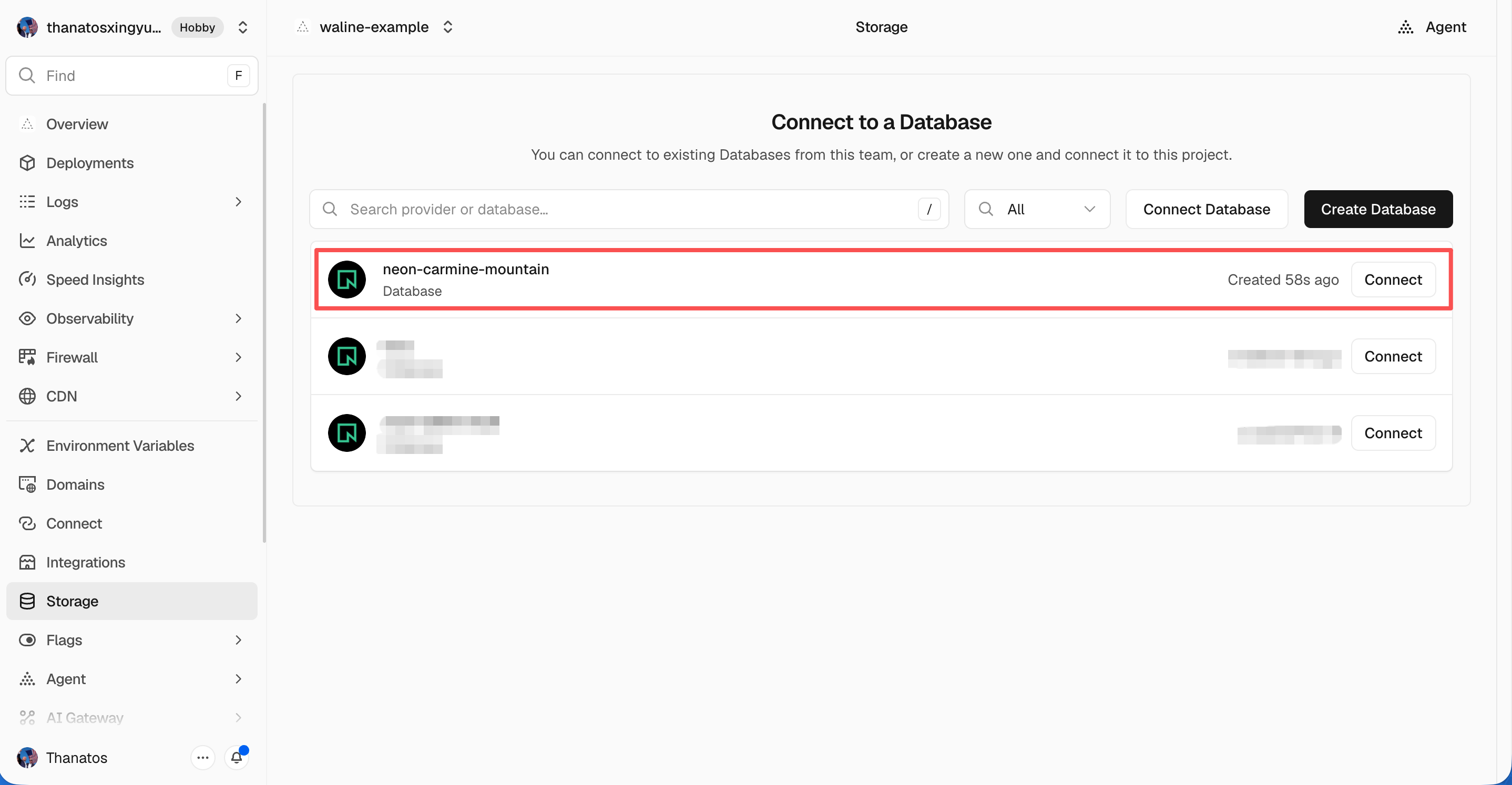Expand the Observability chevron
Screen dimensions: 1512x785
click(238, 318)
